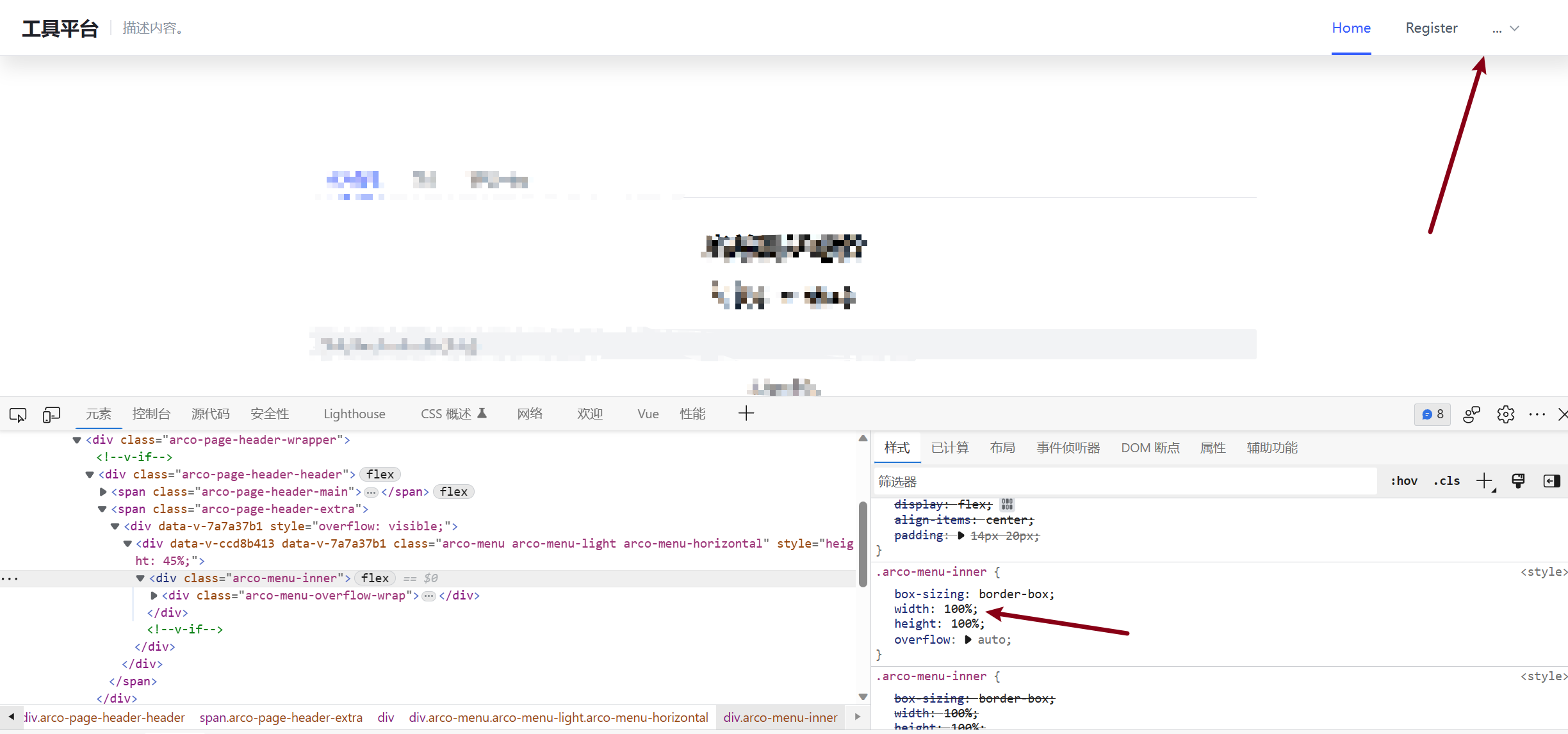
Task: Edit the height 100% value
Action: [965, 624]
